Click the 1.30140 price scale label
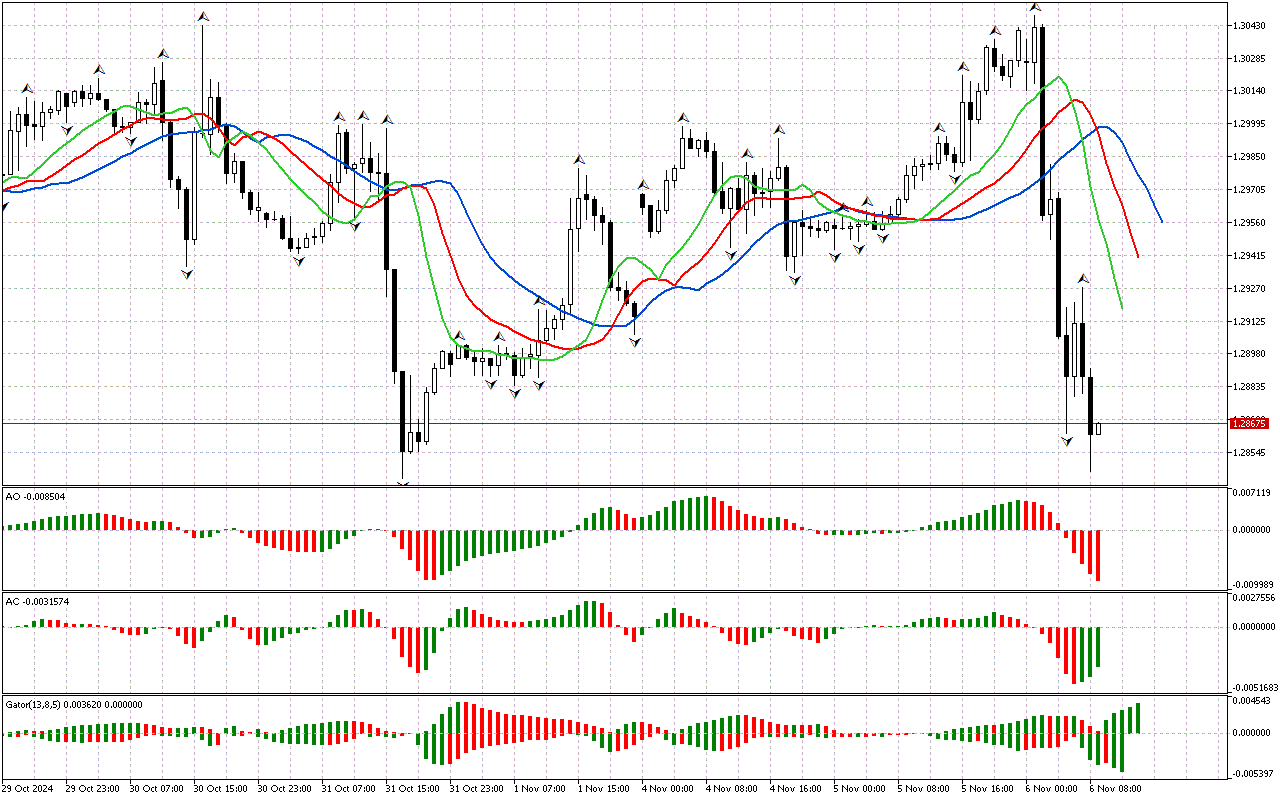 [1250, 91]
